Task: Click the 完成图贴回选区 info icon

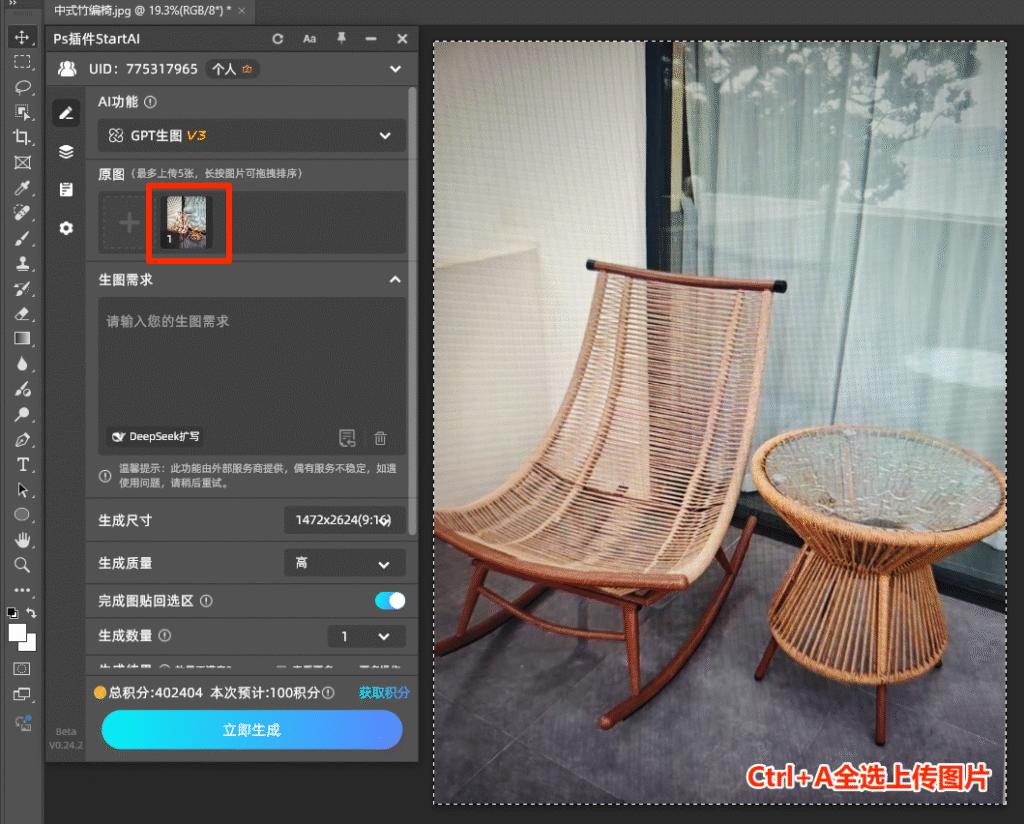Action: 206,601
